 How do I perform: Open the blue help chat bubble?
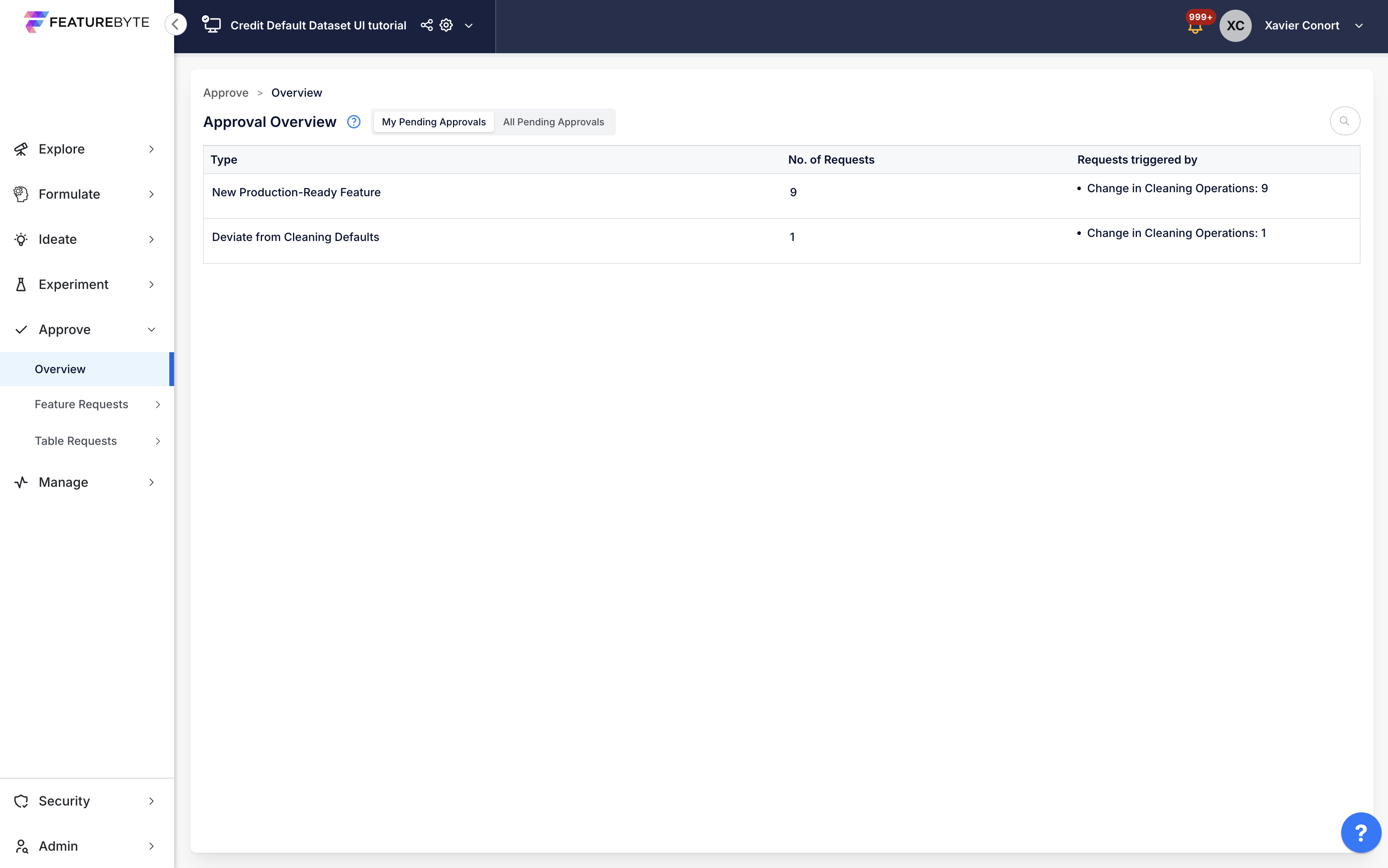(1361, 832)
